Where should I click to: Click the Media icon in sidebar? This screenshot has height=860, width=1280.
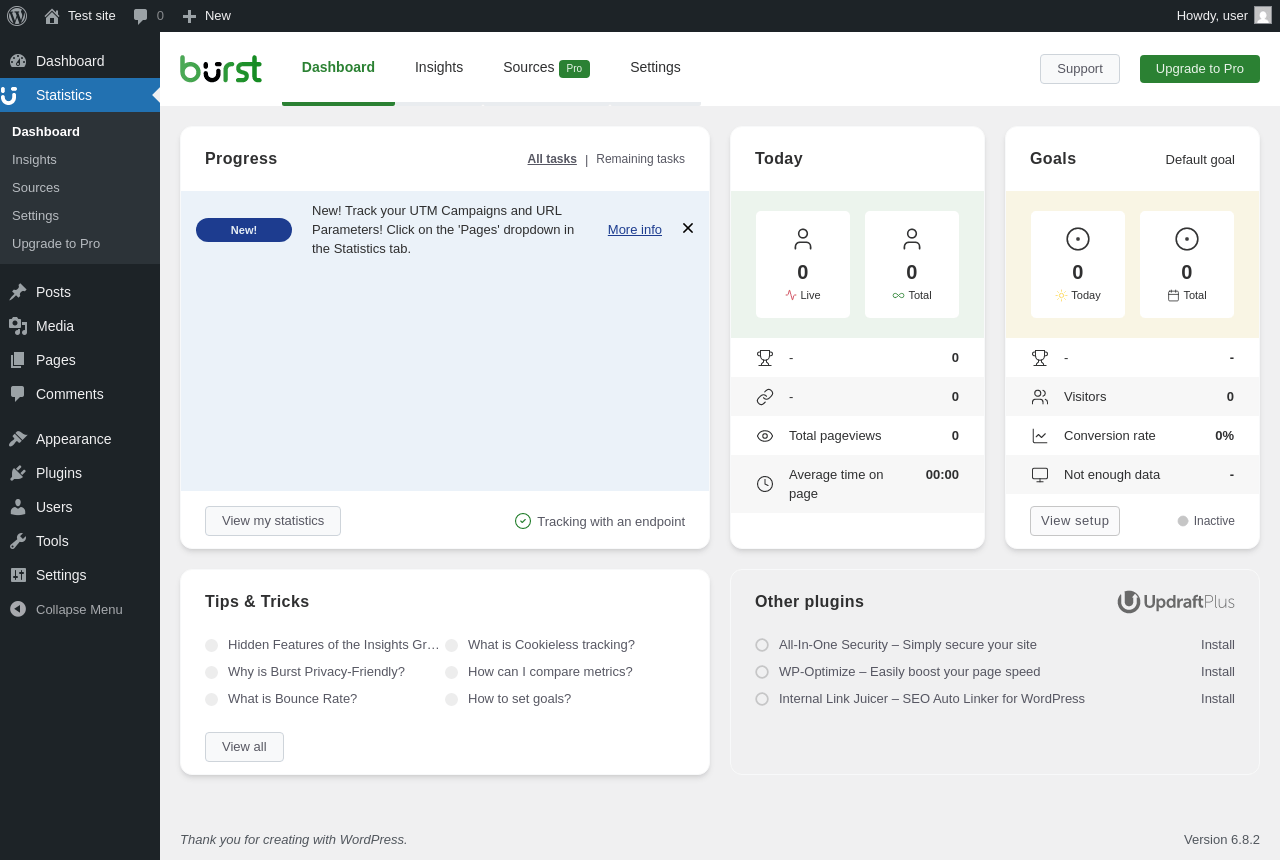pyautogui.click(x=18, y=326)
